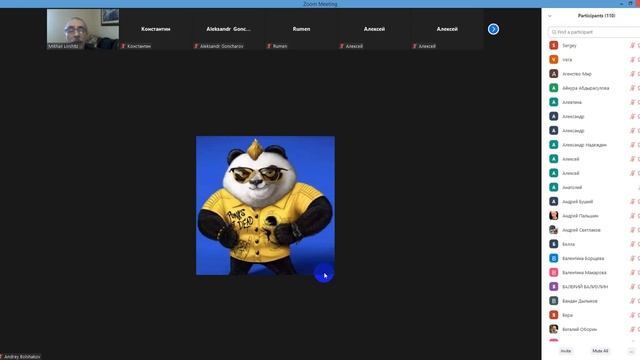The height and width of the screenshot is (360, 640).
Task: Click the Zoom Meeting window title bar
Action: click(x=320, y=4)
